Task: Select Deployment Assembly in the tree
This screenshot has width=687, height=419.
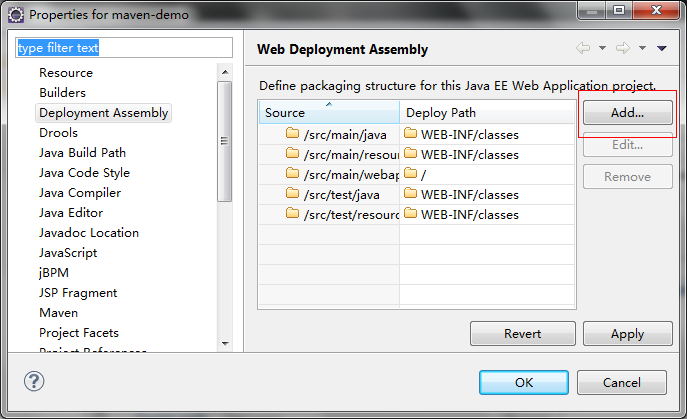Action: click(103, 113)
